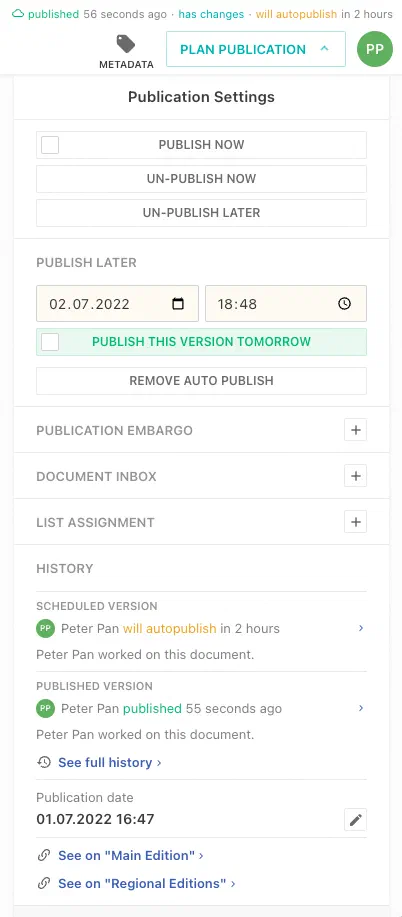Click link icon beside Regional Editions

click(44, 883)
